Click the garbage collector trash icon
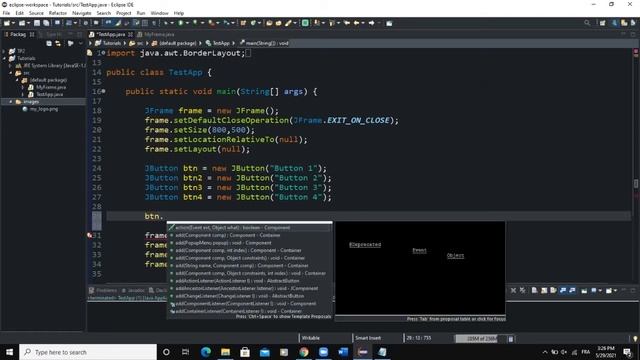The width and height of the screenshot is (640, 360). [x=511, y=339]
